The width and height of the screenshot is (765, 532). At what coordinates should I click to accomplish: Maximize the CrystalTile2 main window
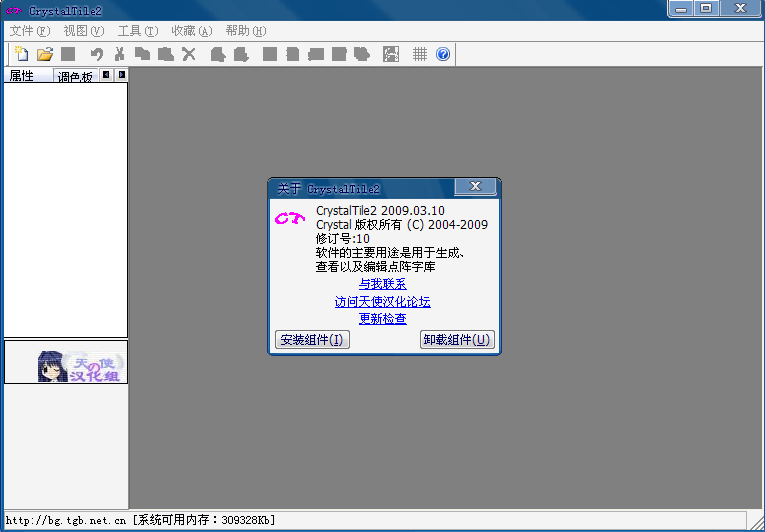point(706,8)
